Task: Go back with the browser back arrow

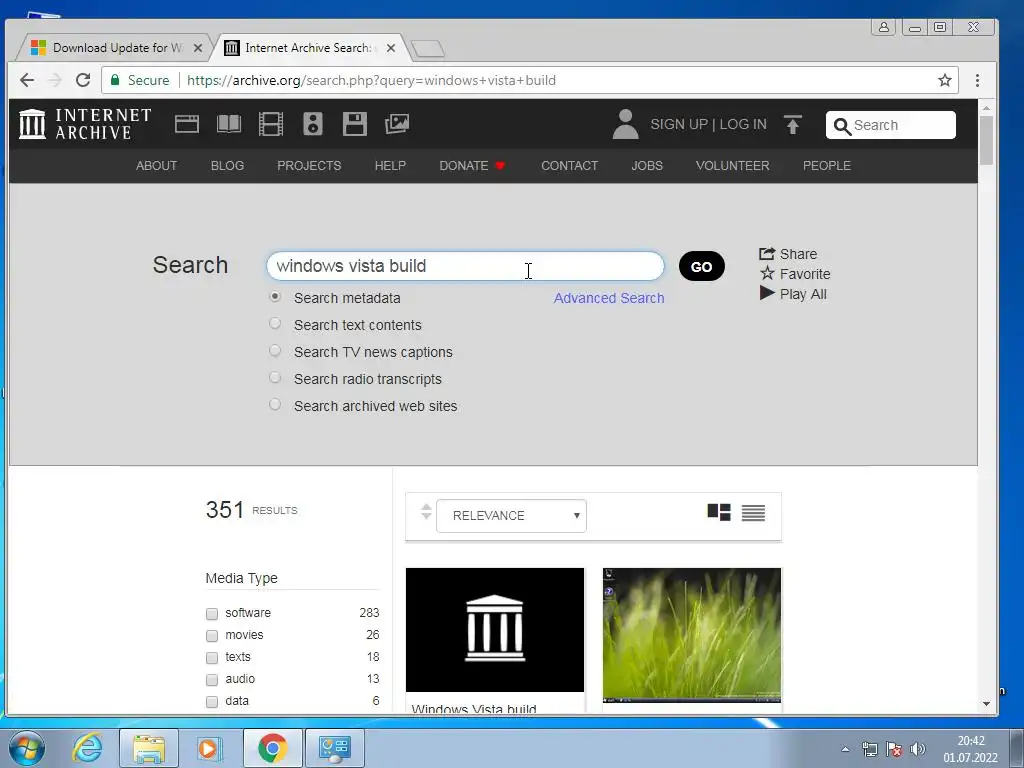Action: click(x=27, y=80)
